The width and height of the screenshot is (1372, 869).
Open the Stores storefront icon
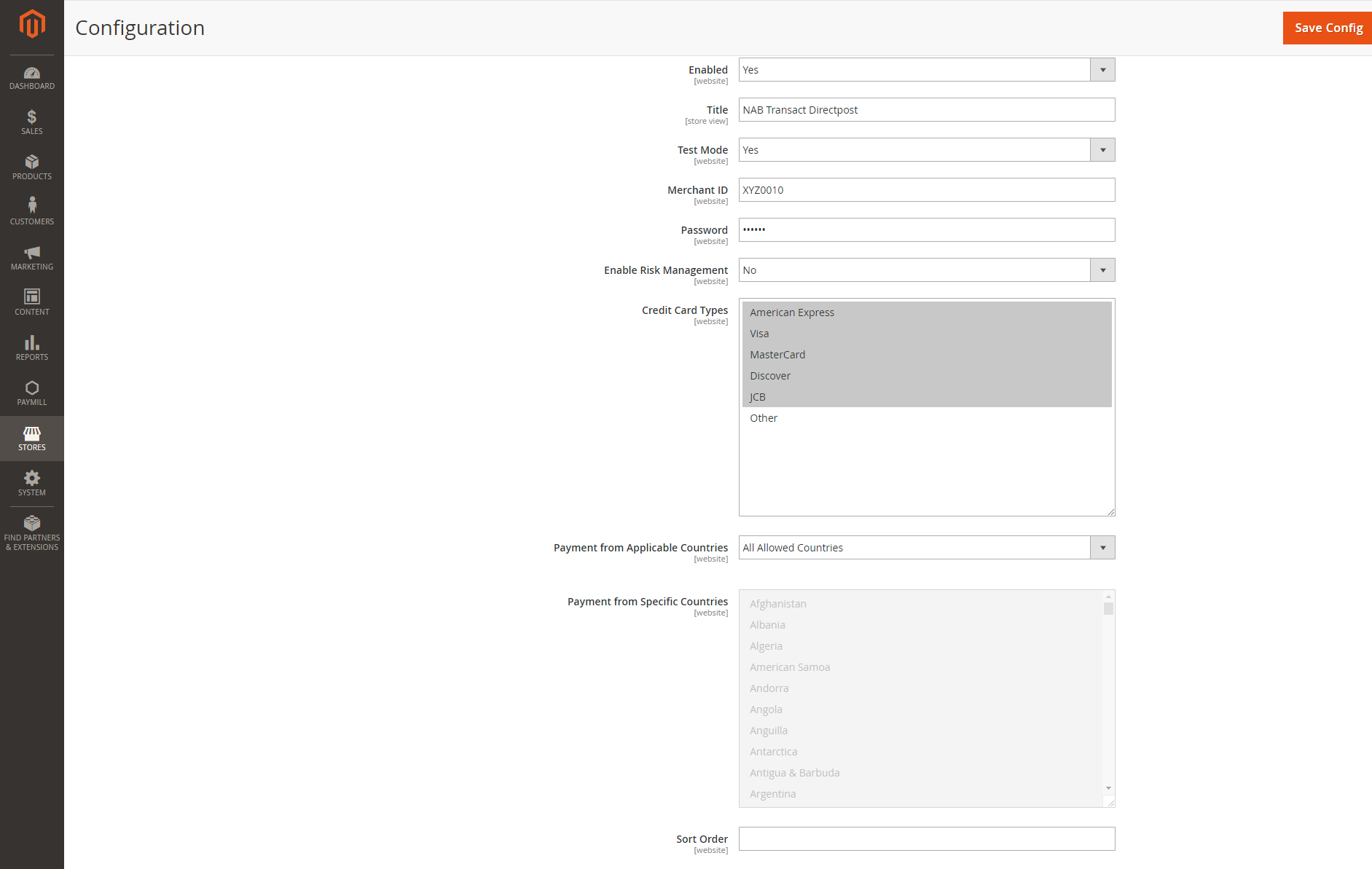32,433
